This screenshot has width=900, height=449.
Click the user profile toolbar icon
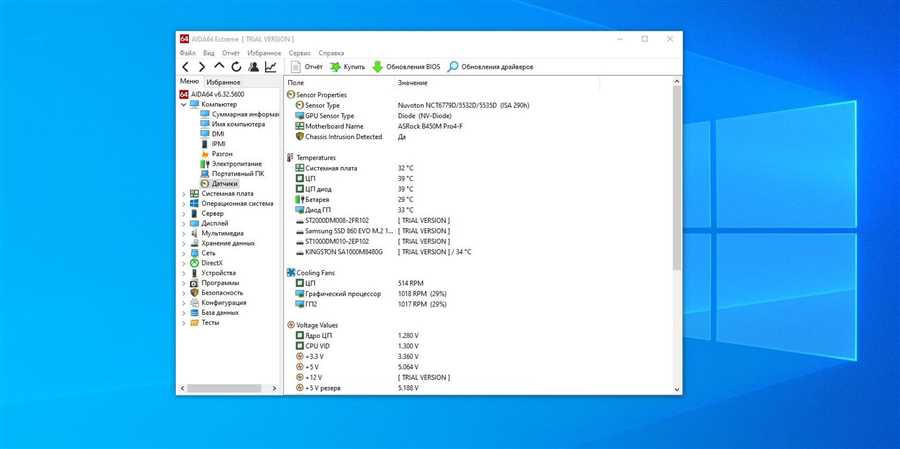click(253, 67)
